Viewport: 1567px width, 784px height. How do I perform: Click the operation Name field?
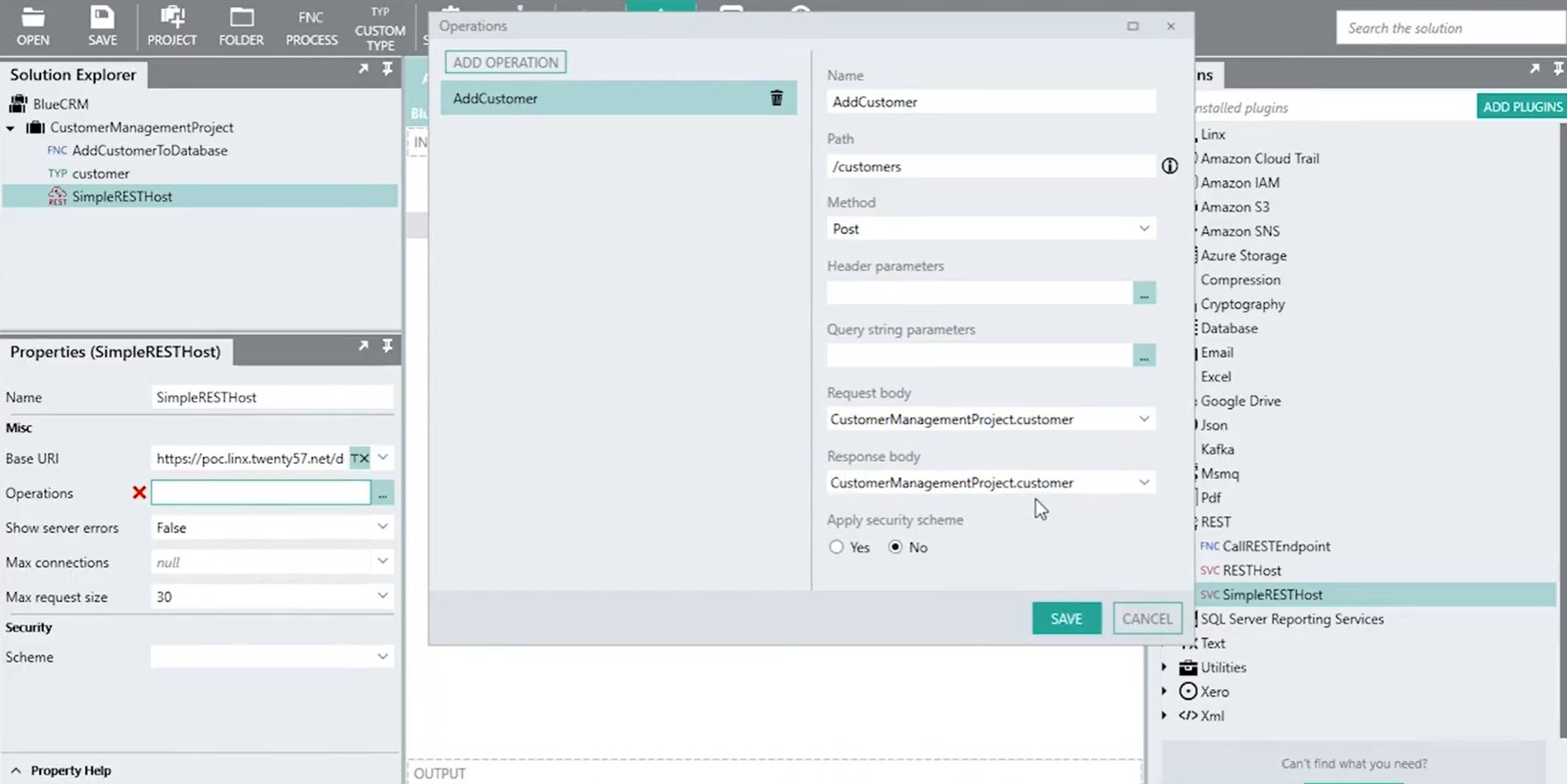coord(991,102)
